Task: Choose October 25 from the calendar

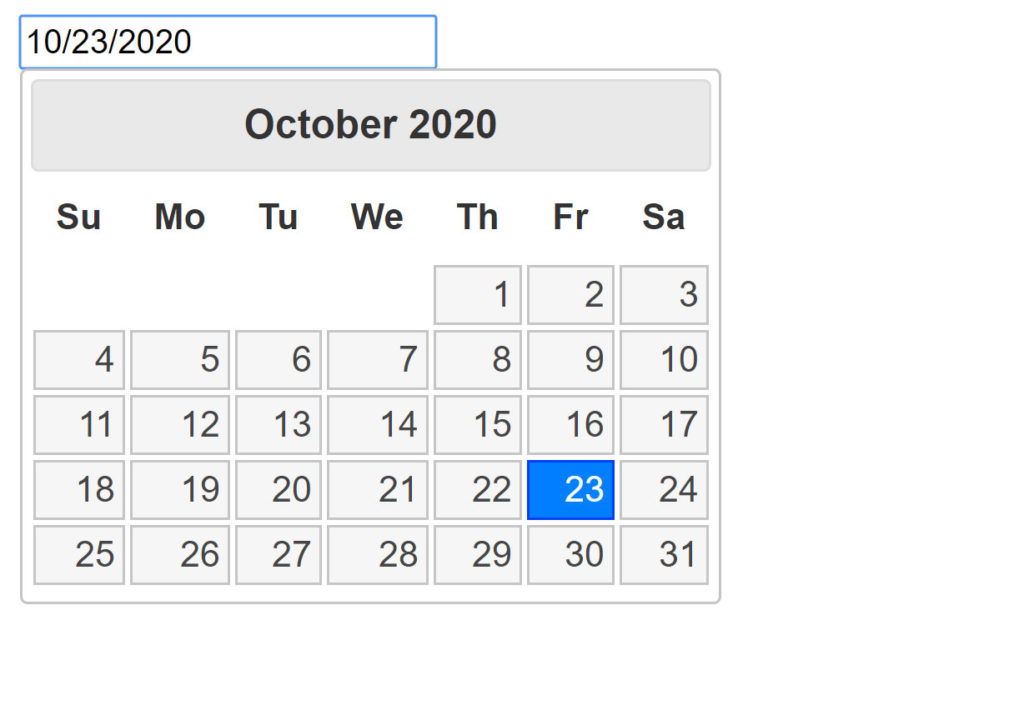Action: [x=78, y=554]
